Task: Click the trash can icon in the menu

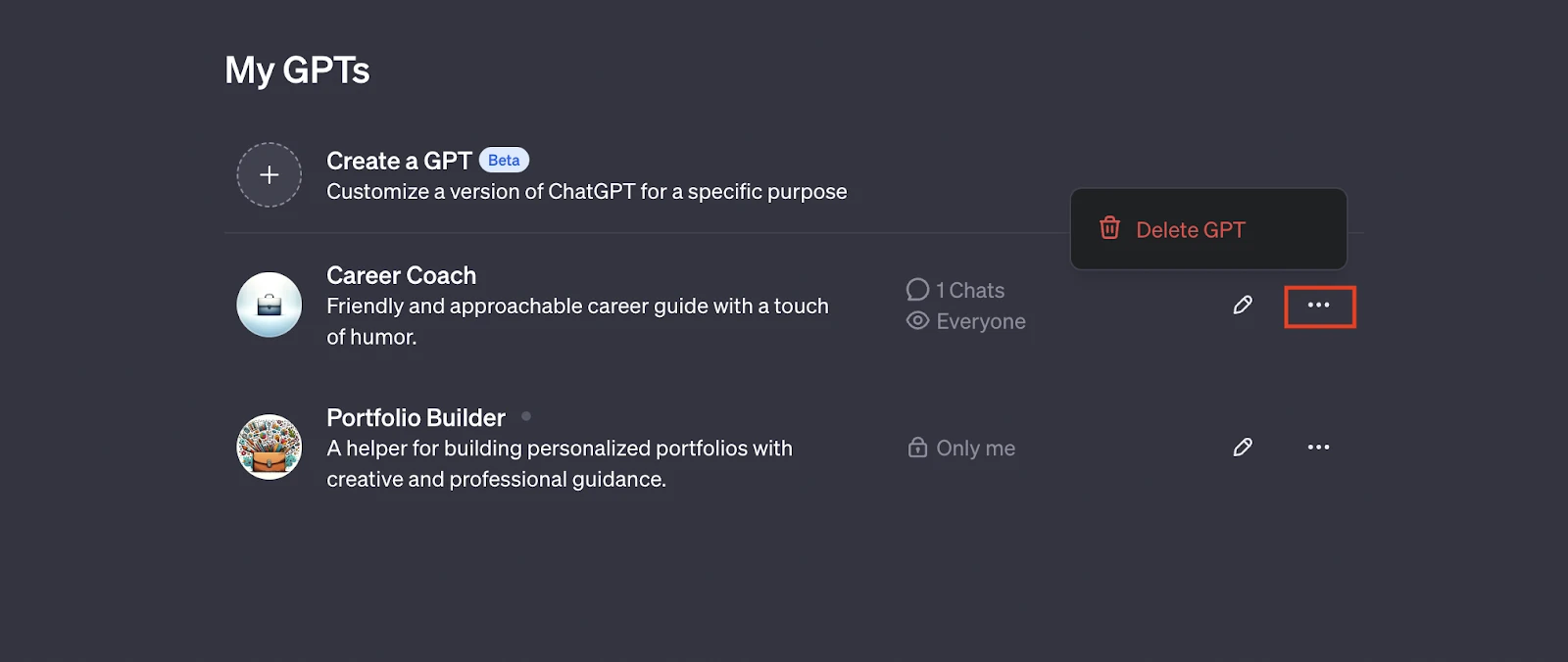Action: pyautogui.click(x=1109, y=228)
